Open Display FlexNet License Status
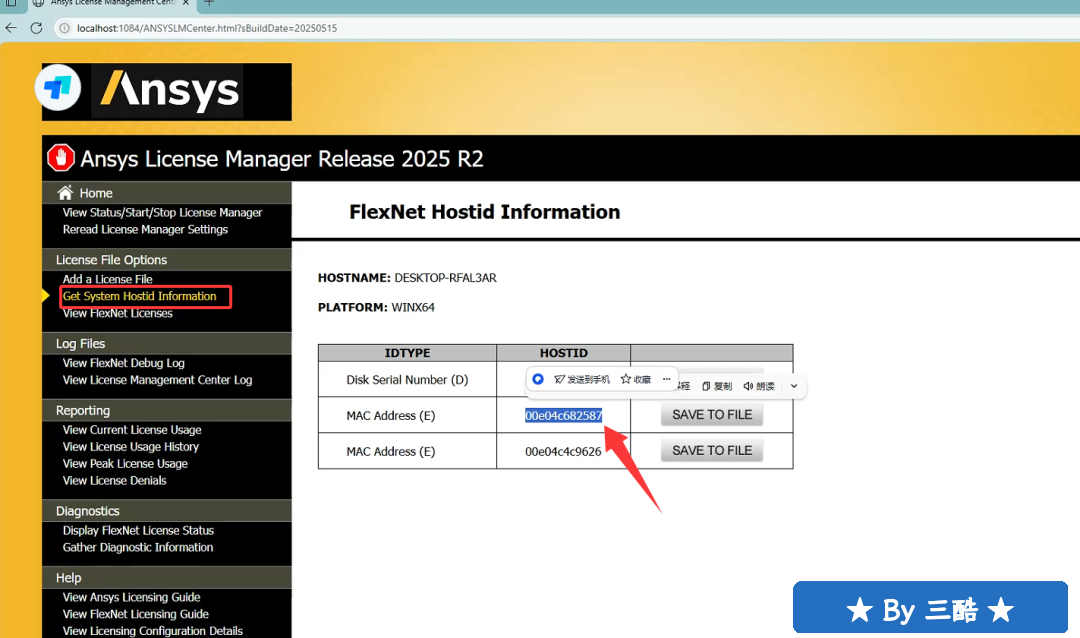 coord(138,531)
